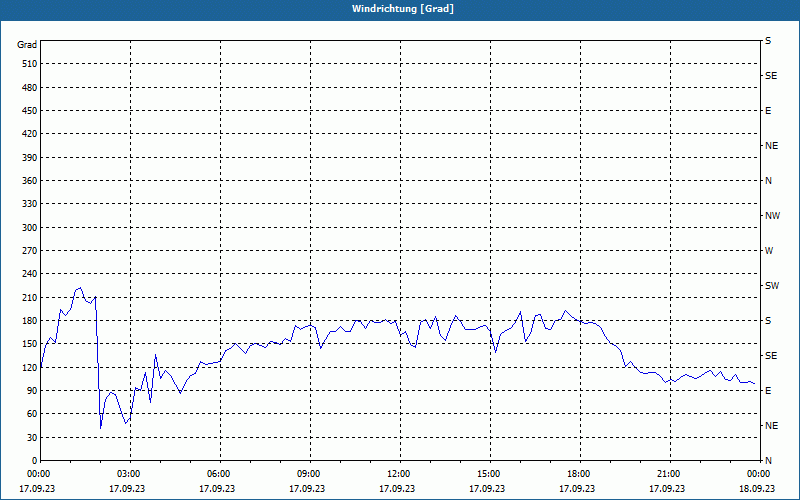Select the date label 18.09.23
Image resolution: width=800 pixels, height=500 pixels.
pos(757,489)
